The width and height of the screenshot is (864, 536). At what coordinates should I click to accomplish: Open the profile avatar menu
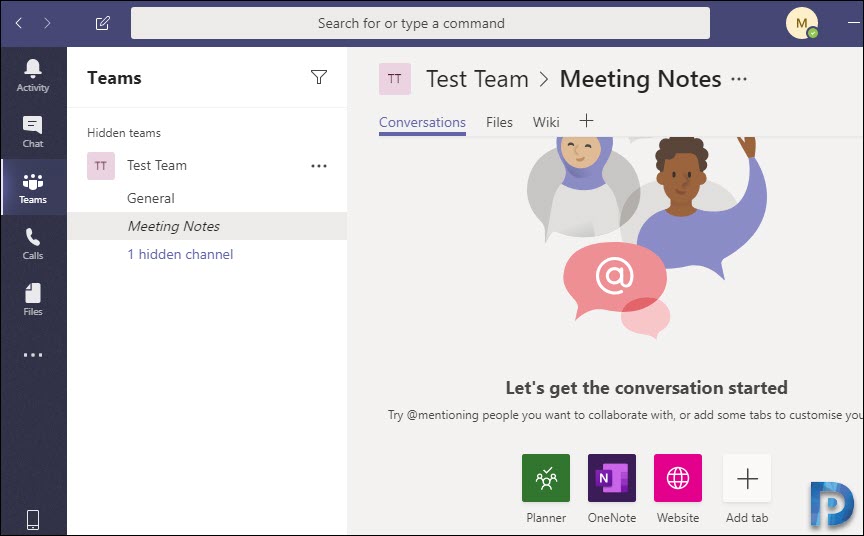(802, 23)
